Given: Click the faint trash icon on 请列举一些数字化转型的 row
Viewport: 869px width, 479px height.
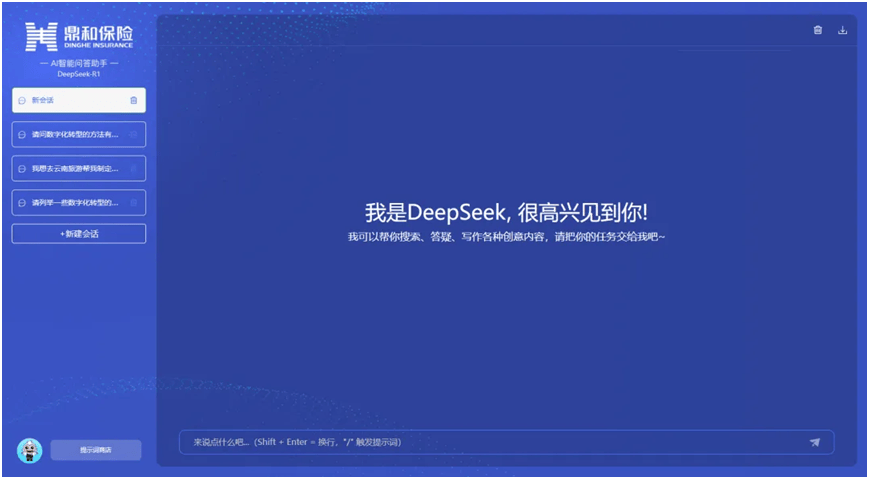Looking at the screenshot, I should point(134,203).
